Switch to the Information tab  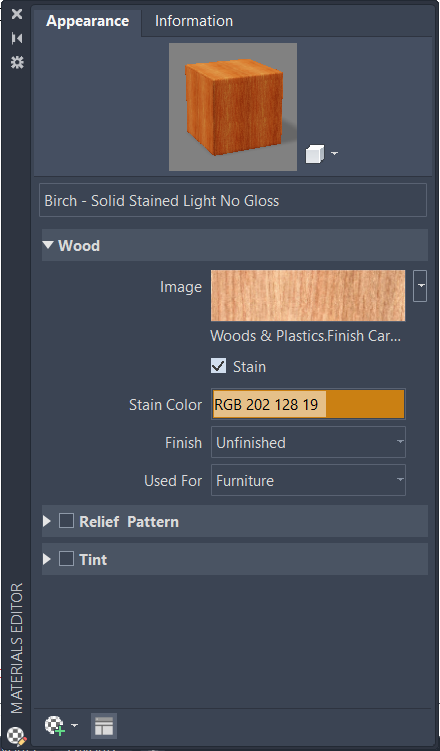[194, 21]
